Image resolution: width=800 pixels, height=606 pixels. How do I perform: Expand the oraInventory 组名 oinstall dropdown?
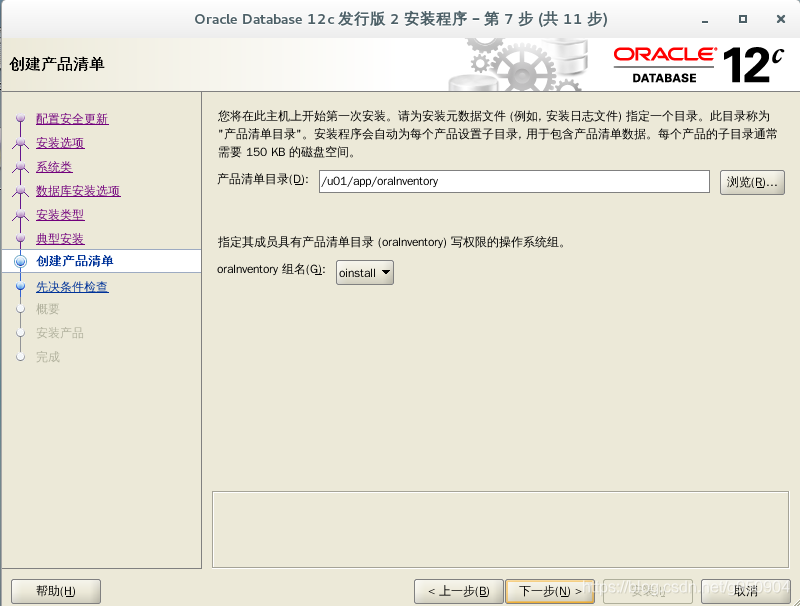pyautogui.click(x=365, y=273)
